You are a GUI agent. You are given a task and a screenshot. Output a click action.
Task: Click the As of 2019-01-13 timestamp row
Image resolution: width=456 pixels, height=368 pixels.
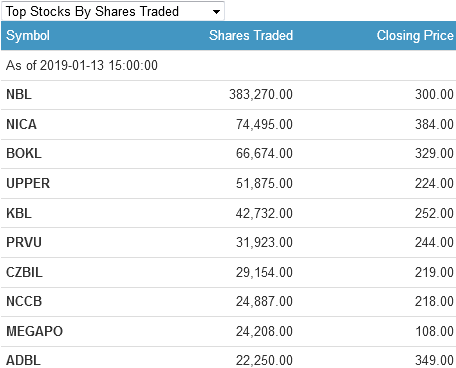(228, 65)
